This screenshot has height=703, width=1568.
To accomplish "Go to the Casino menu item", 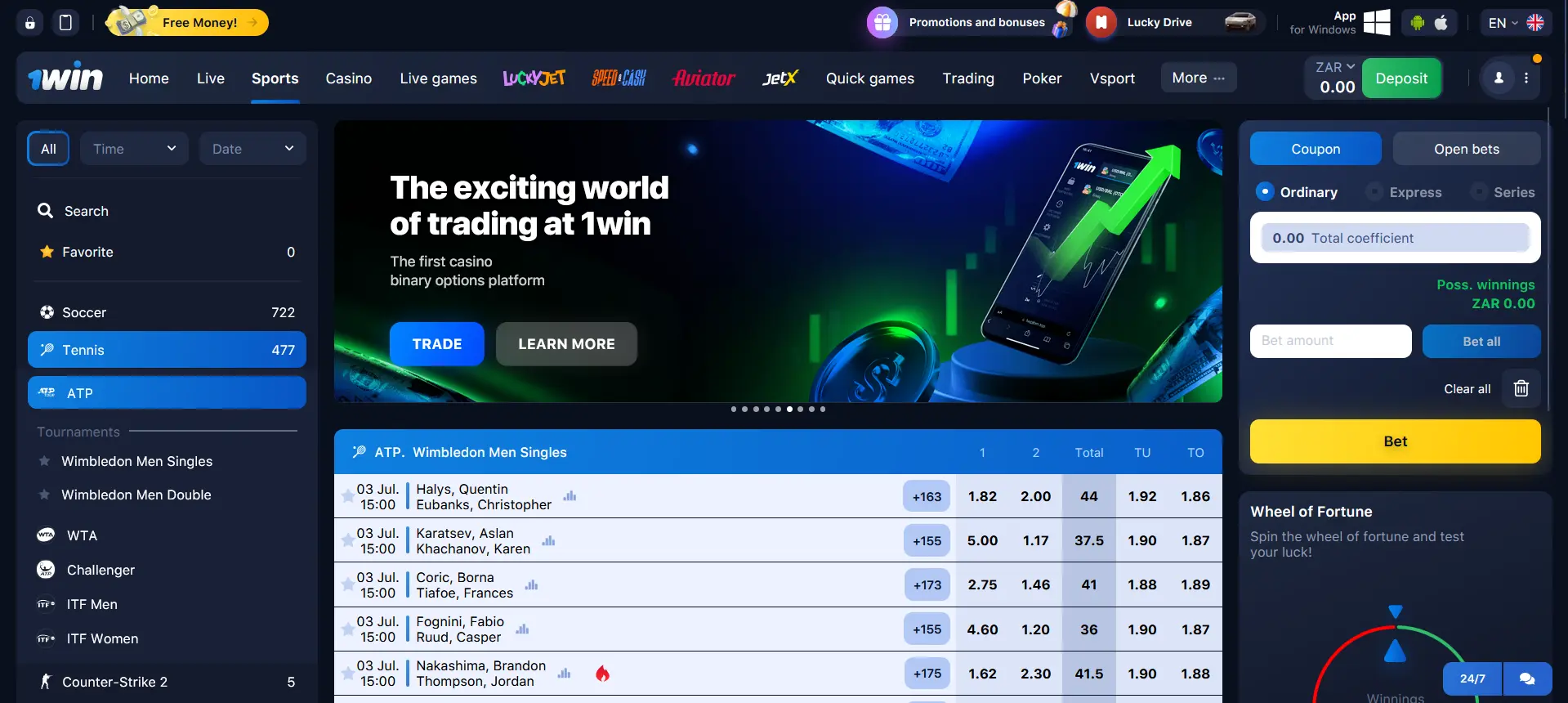I will [349, 78].
